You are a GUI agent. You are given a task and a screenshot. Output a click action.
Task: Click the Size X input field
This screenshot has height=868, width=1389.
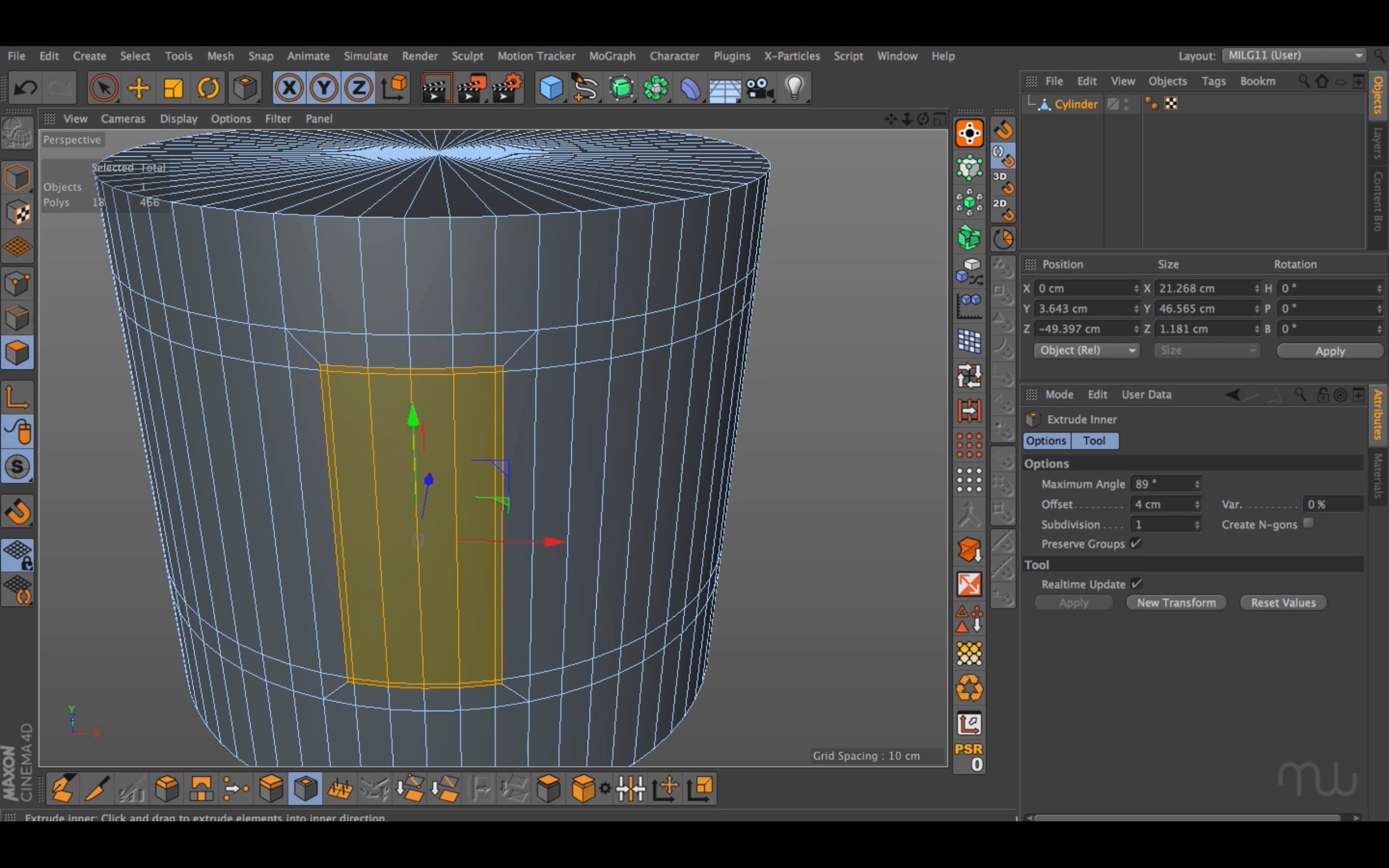[x=1203, y=288]
